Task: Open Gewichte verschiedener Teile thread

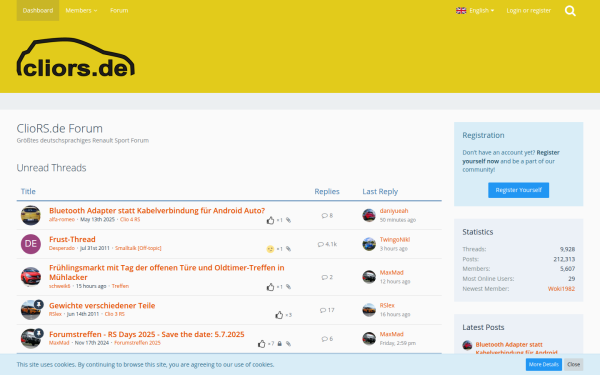Action: pos(102,305)
